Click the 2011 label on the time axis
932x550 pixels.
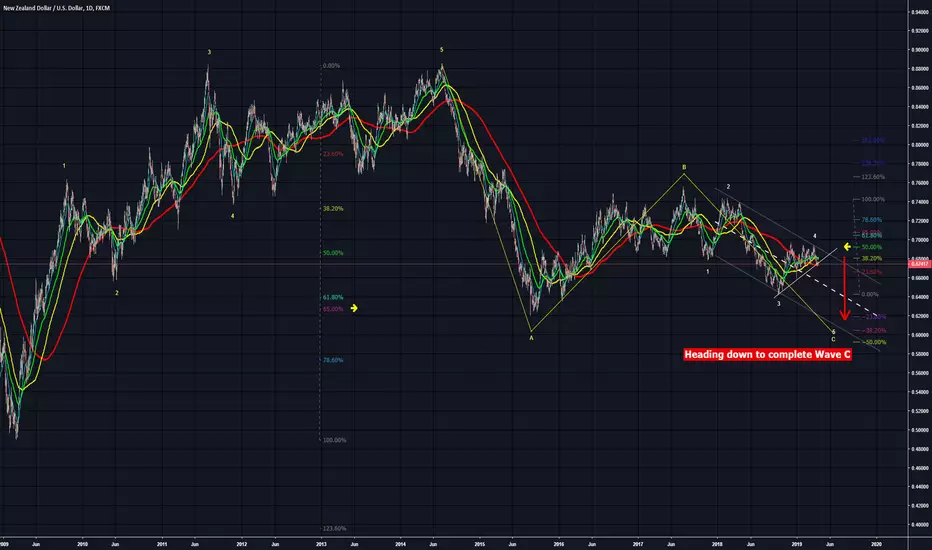pyautogui.click(x=162, y=544)
